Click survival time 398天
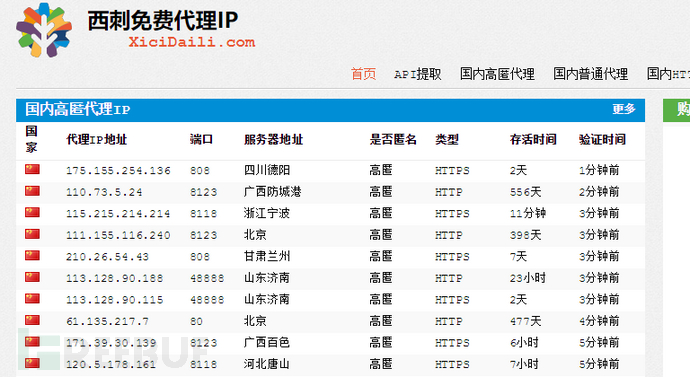The height and width of the screenshot is (377, 690). coord(525,235)
